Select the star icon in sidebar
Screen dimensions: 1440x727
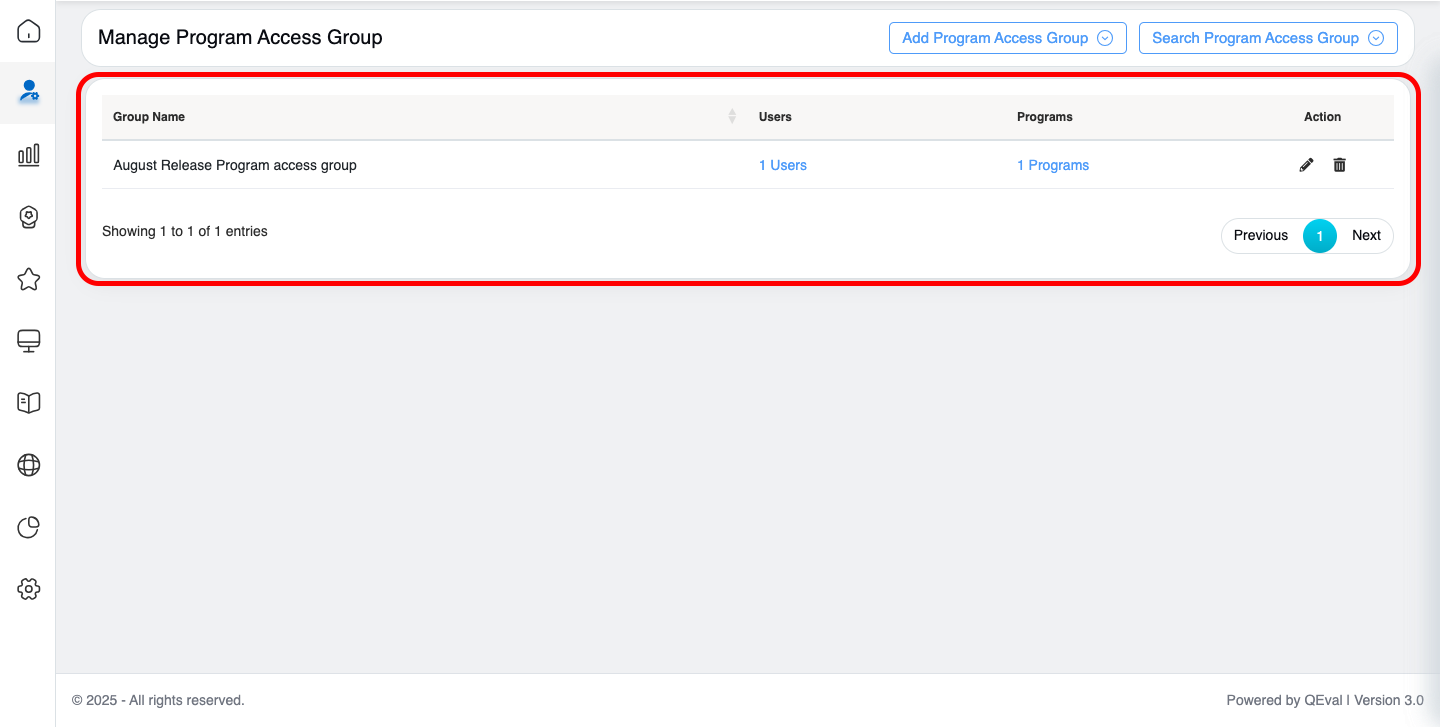(29, 279)
